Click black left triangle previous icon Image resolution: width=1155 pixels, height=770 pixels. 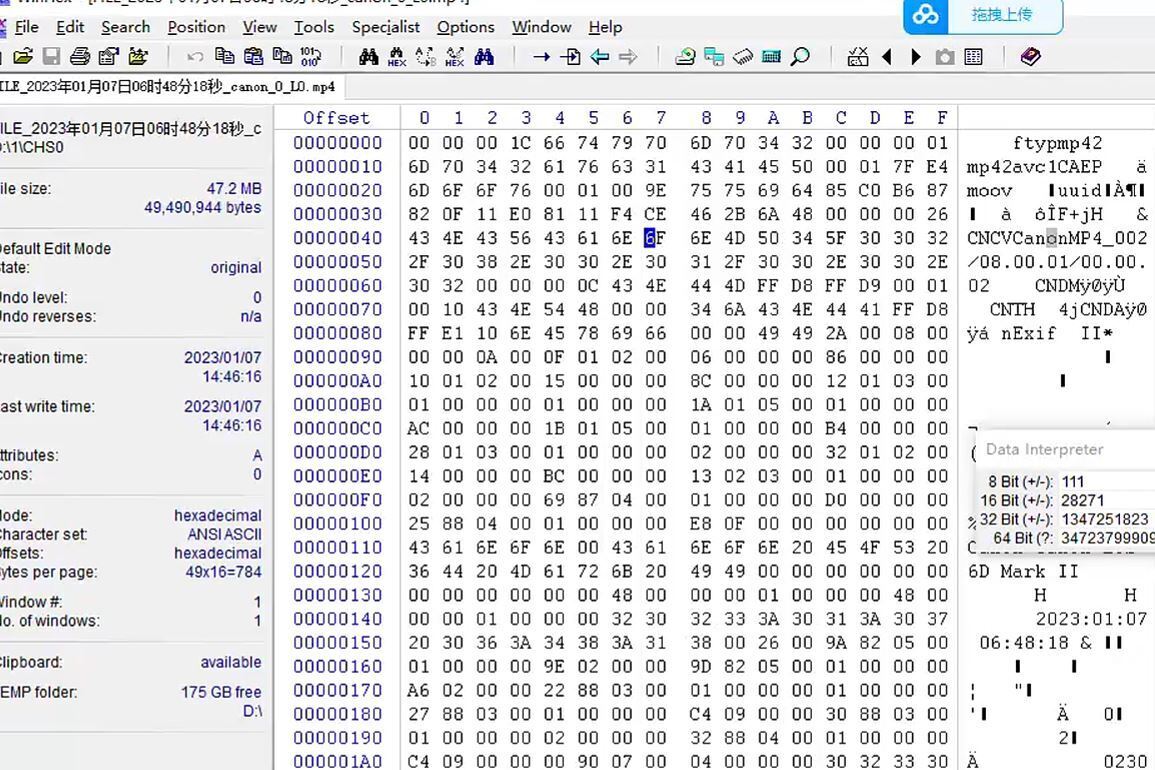887,56
